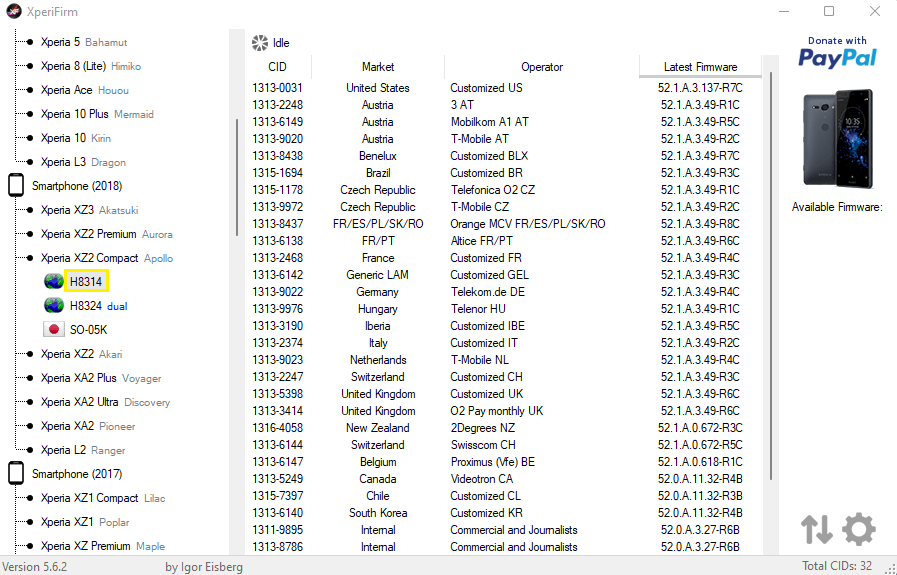897x575 pixels.
Task: Click the Xperia XZ2 Compact phone thumbnail
Action: pyautogui.click(x=837, y=138)
